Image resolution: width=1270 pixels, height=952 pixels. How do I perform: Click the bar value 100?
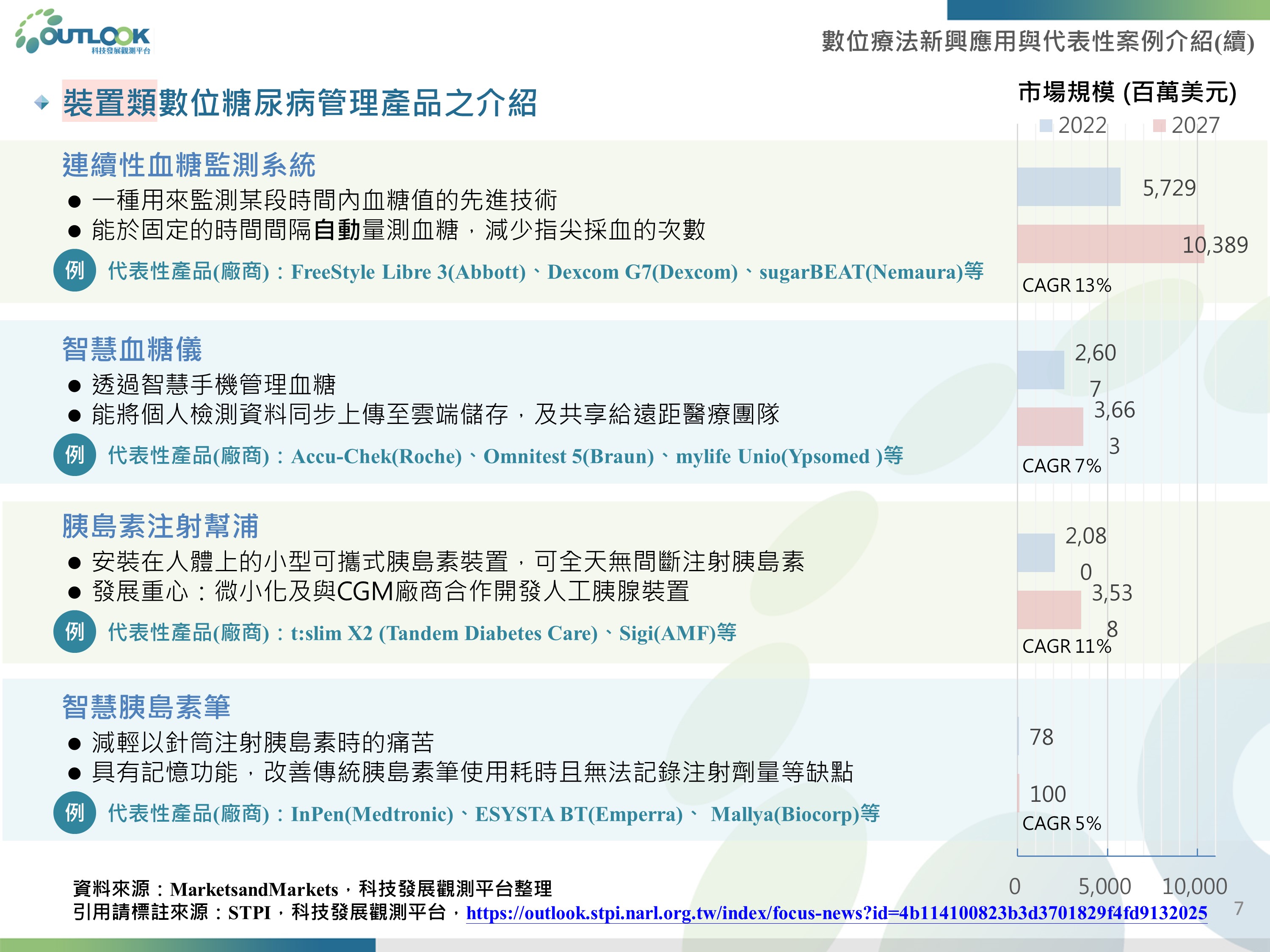[x=1048, y=794]
